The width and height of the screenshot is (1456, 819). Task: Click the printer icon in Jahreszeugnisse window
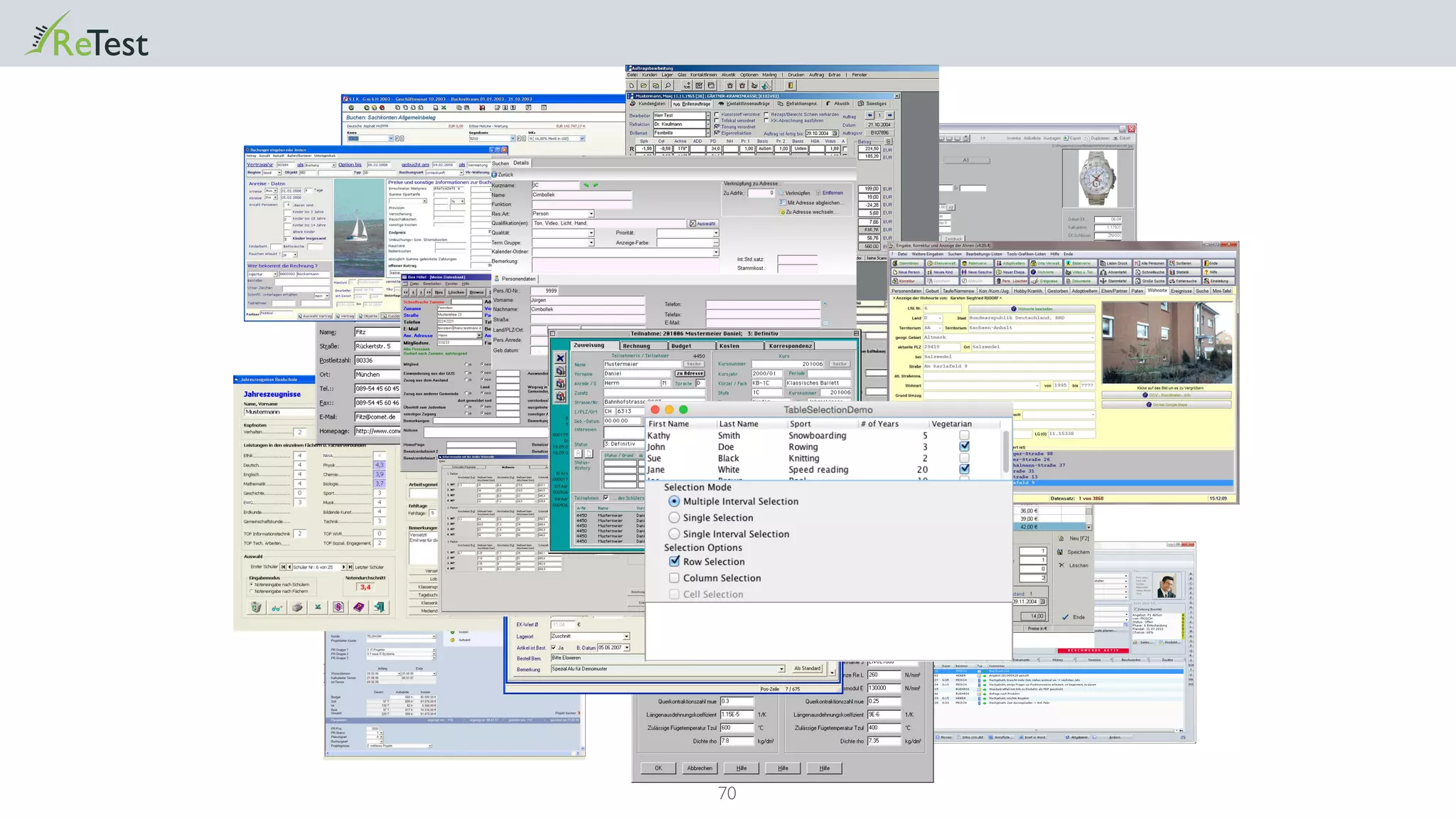pos(297,607)
